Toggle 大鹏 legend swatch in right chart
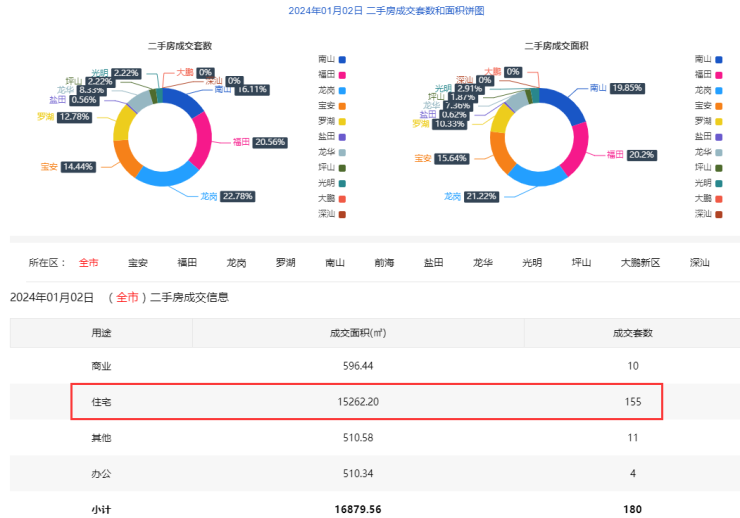Viewport: 740px width, 518px height. point(719,199)
